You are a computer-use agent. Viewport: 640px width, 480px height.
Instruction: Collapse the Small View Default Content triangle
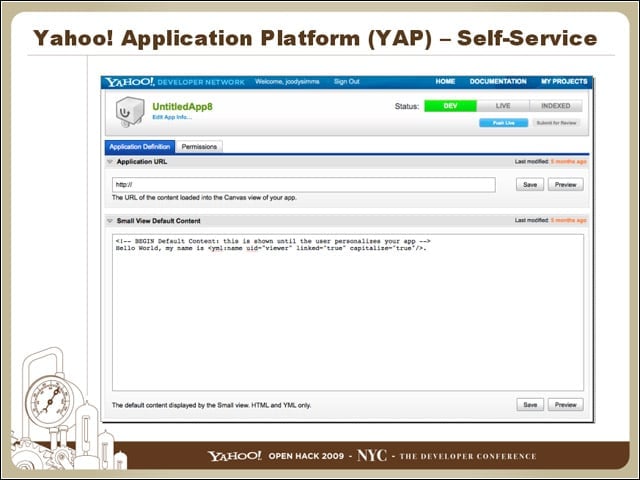click(x=110, y=221)
